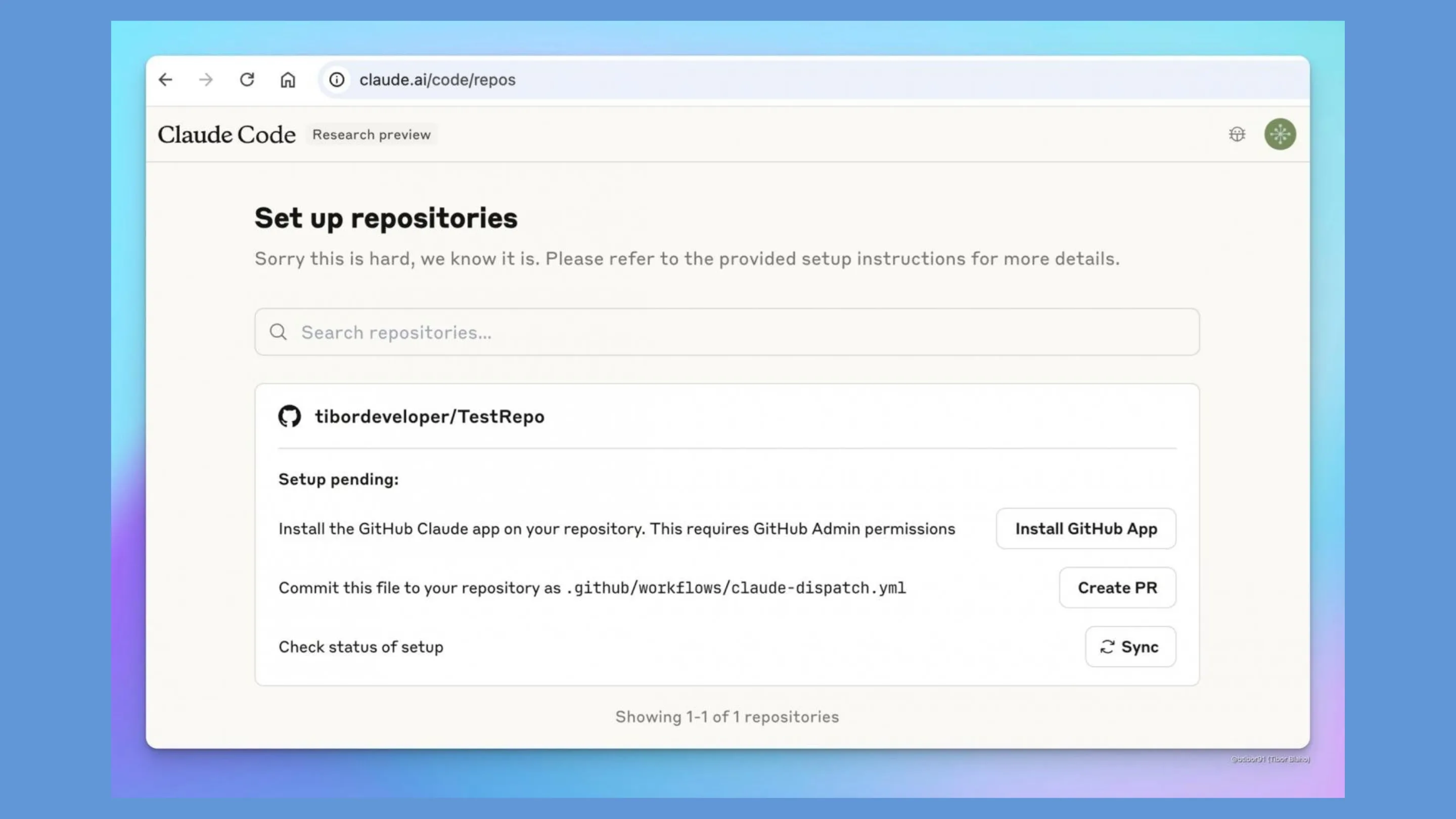Click the Create PR button
The image size is (1456, 819).
pos(1117,588)
